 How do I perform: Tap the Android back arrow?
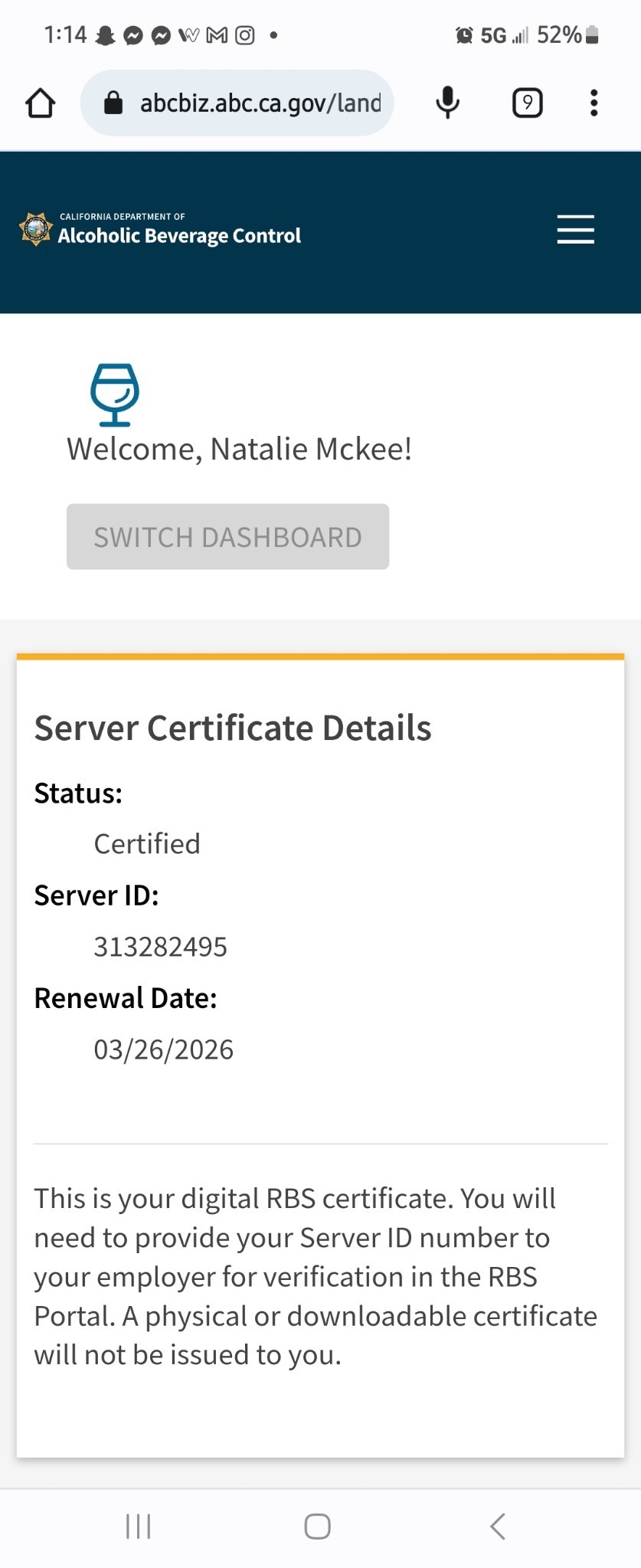click(x=498, y=1526)
